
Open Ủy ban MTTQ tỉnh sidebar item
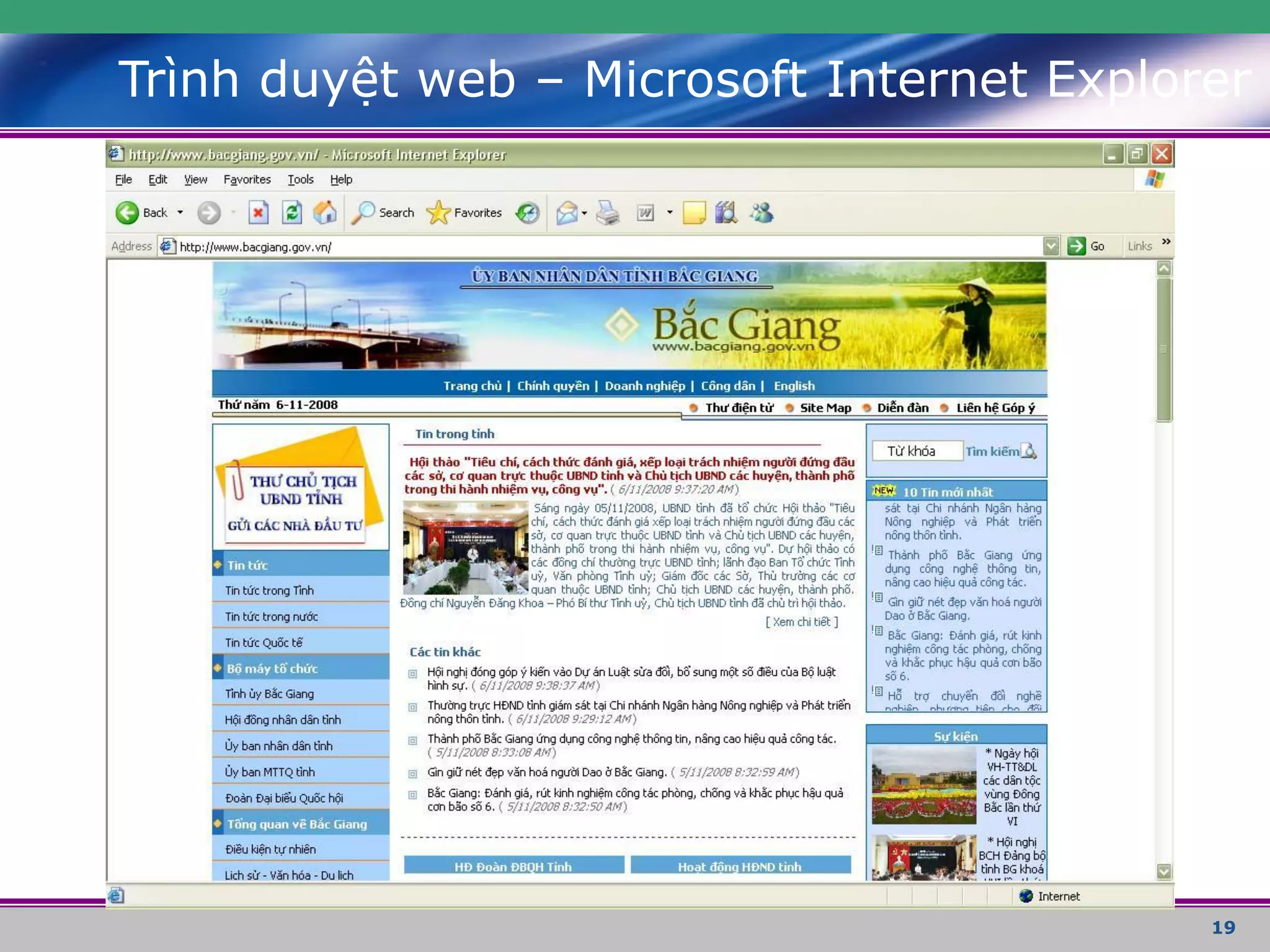point(301,772)
